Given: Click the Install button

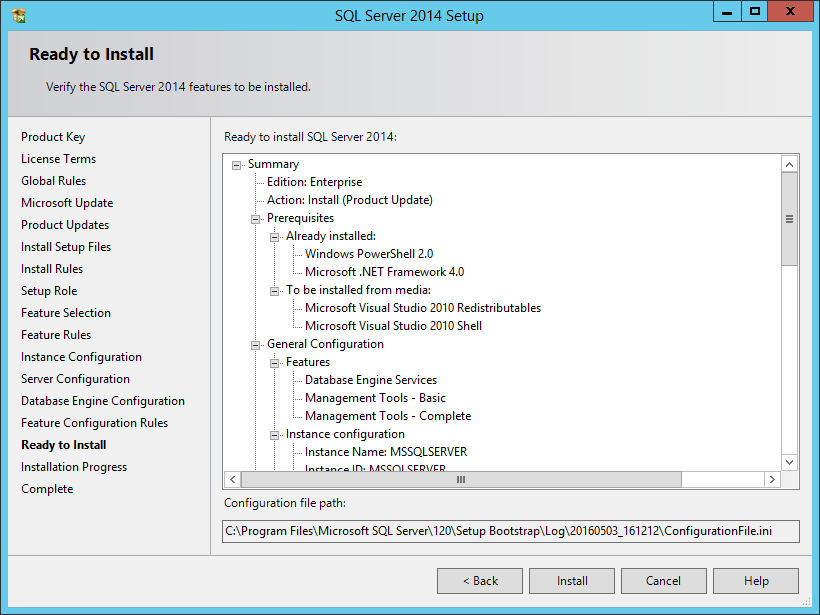Looking at the screenshot, I should click(x=572, y=581).
